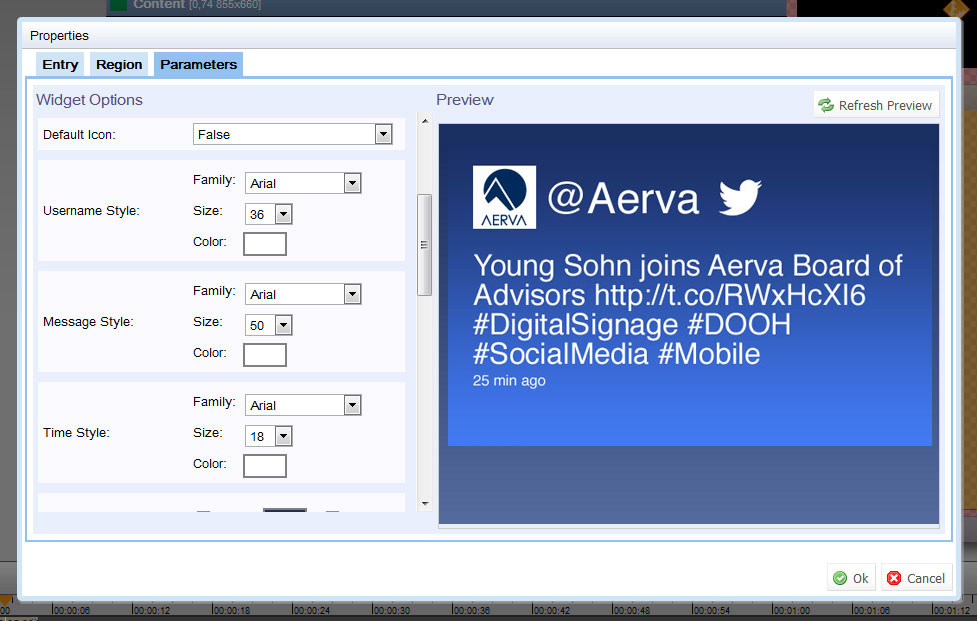Click the '25 min ago' timestamp
This screenshot has height=621, width=977.
coord(509,381)
